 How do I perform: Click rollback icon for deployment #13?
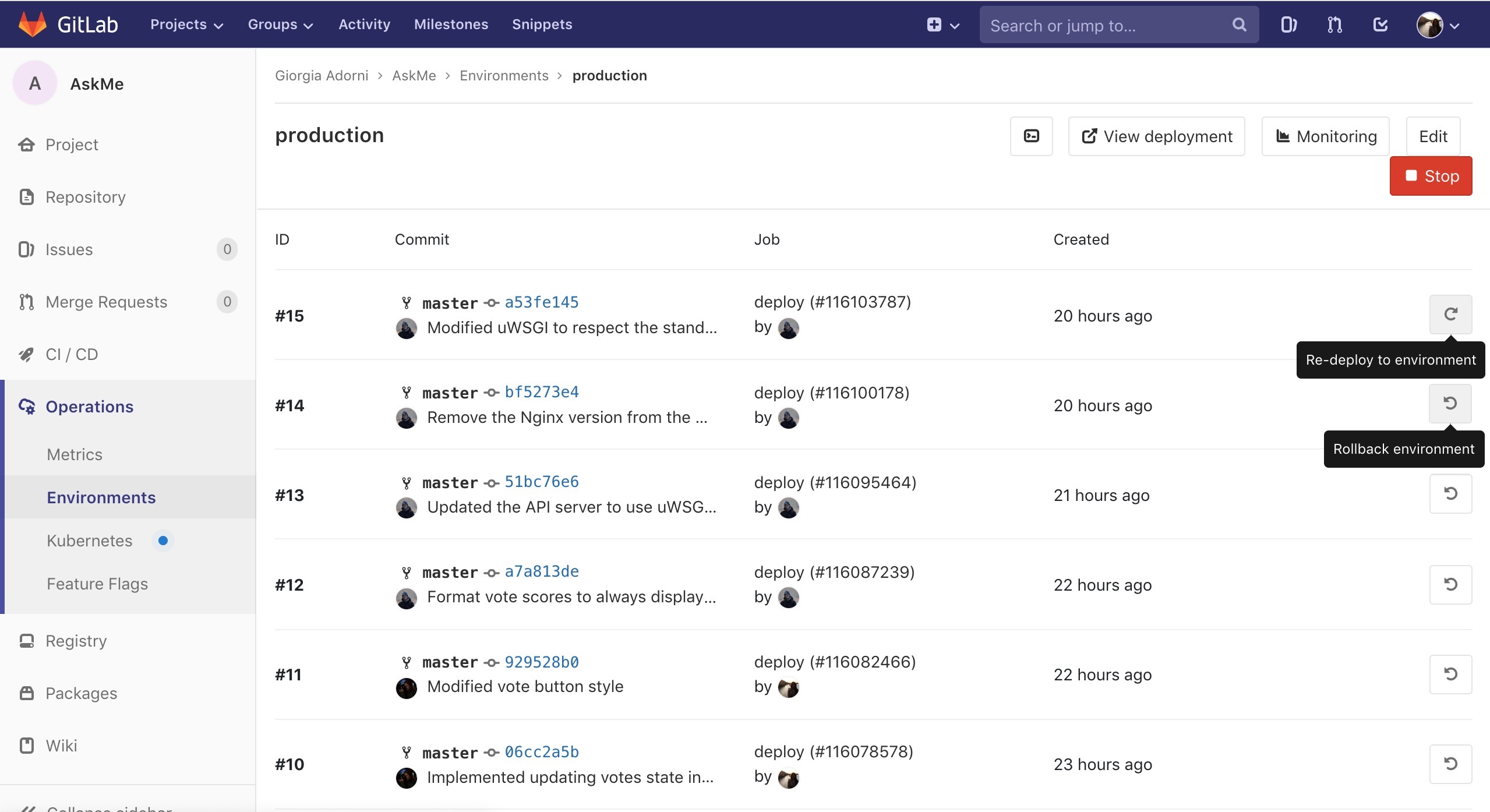click(1450, 494)
